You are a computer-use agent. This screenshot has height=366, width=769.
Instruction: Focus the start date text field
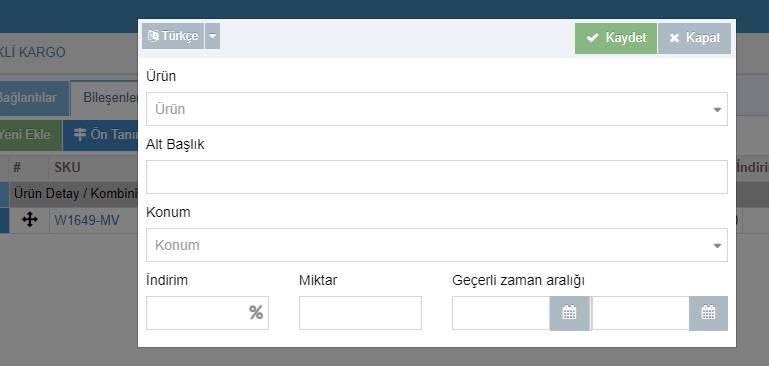501,313
